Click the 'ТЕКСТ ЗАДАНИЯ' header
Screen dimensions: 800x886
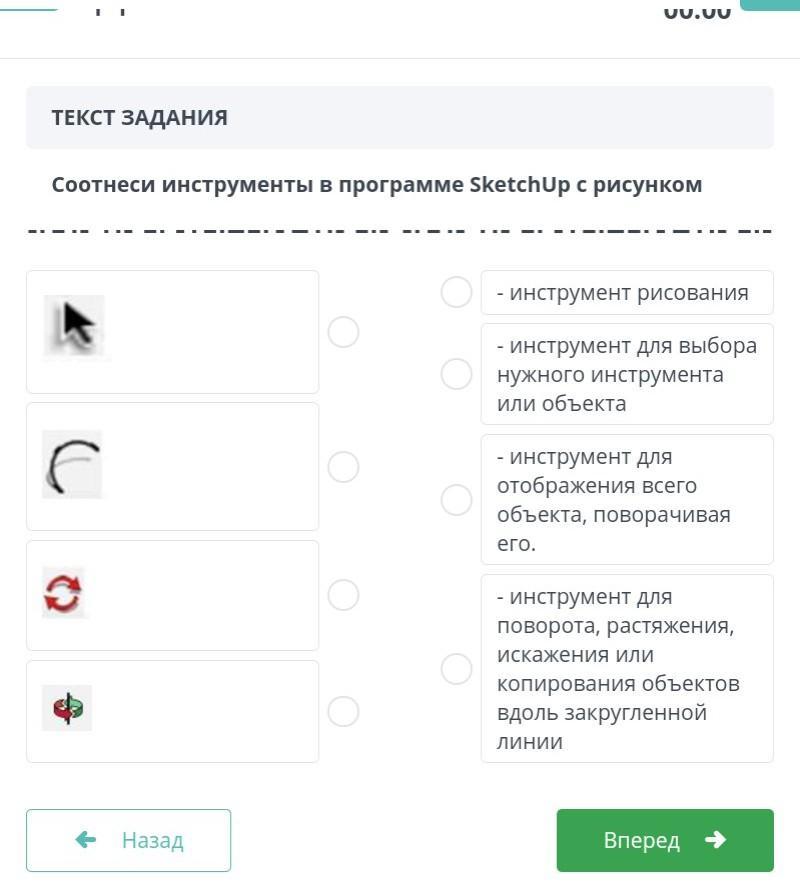[x=140, y=118]
